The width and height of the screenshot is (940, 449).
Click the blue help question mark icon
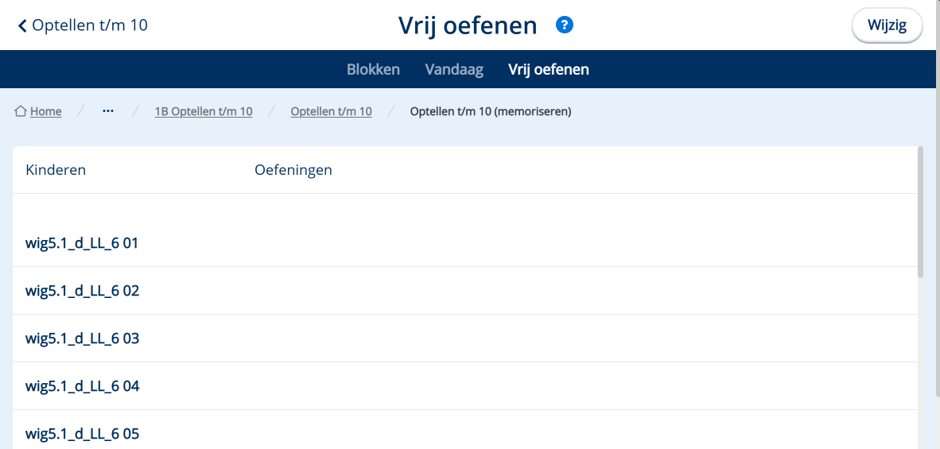click(564, 25)
